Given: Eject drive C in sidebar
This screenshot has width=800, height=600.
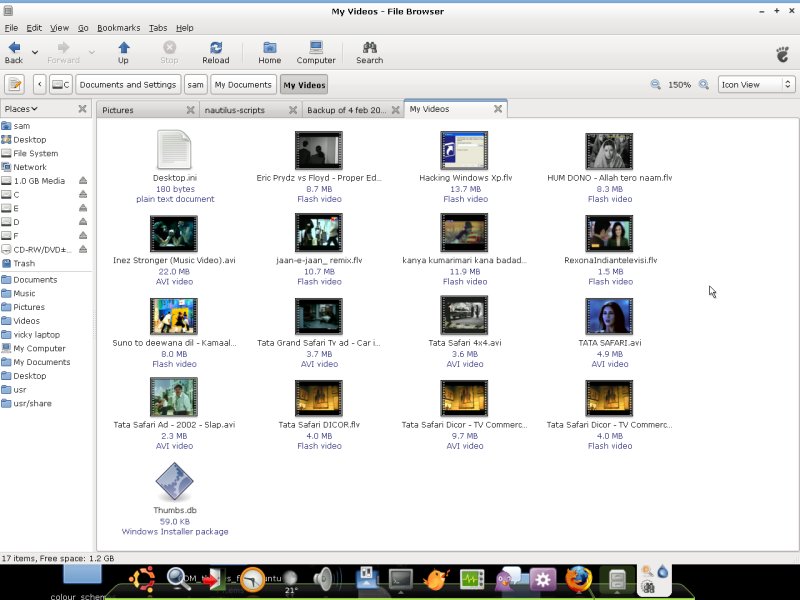Looking at the screenshot, I should [83, 194].
